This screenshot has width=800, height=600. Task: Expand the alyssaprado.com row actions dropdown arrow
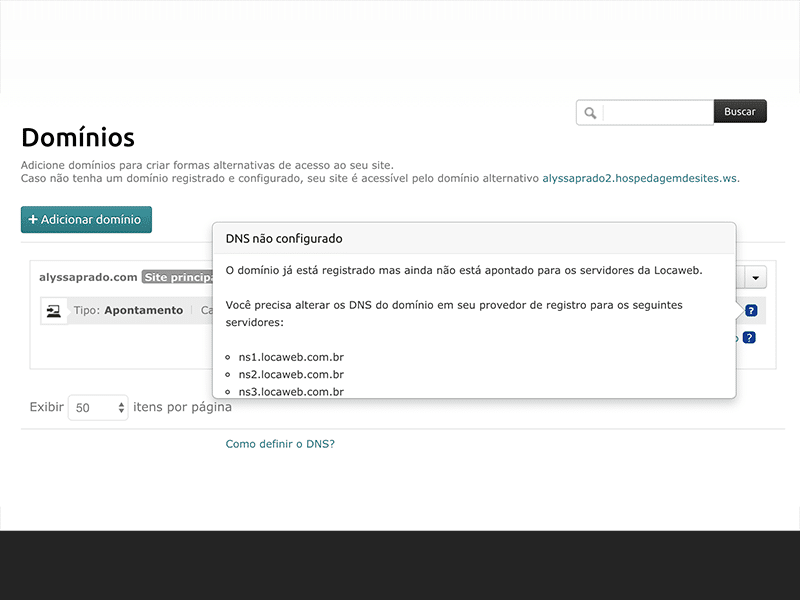(x=756, y=278)
